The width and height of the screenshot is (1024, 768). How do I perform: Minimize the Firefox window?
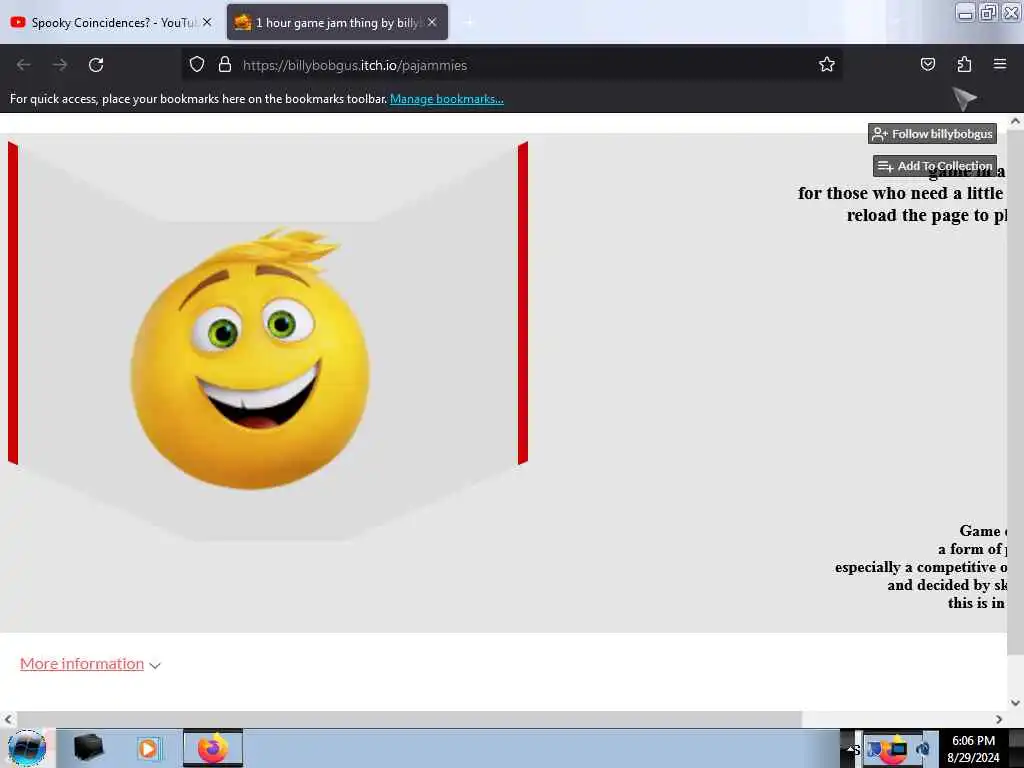(x=965, y=12)
